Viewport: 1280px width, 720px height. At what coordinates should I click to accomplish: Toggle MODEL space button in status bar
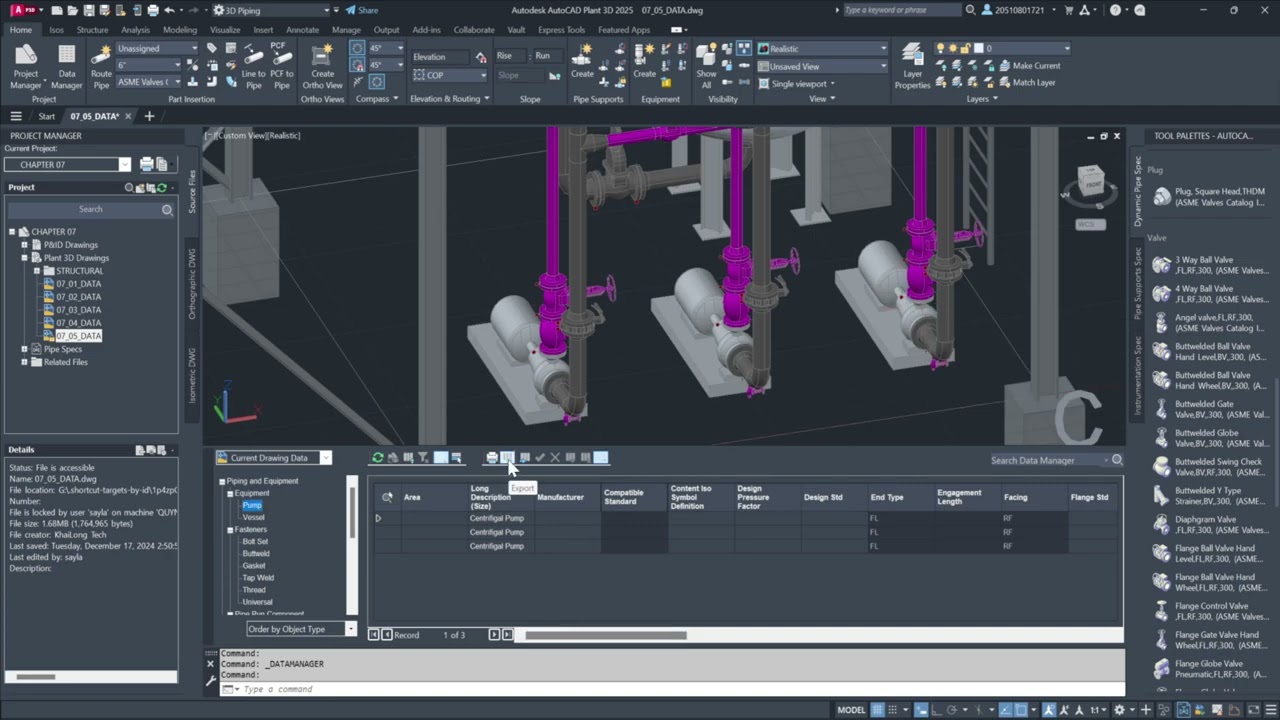point(851,710)
